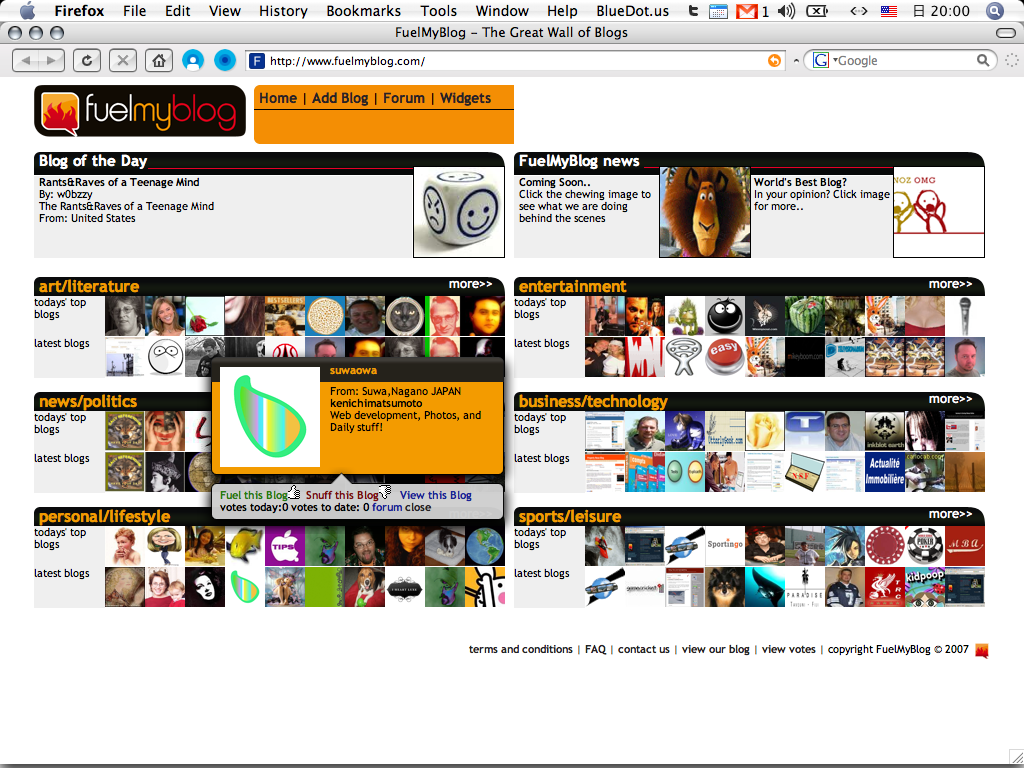Click the Actualité Immobilière blog thumbnail
This screenshot has width=1024, height=768.
pos(885,472)
